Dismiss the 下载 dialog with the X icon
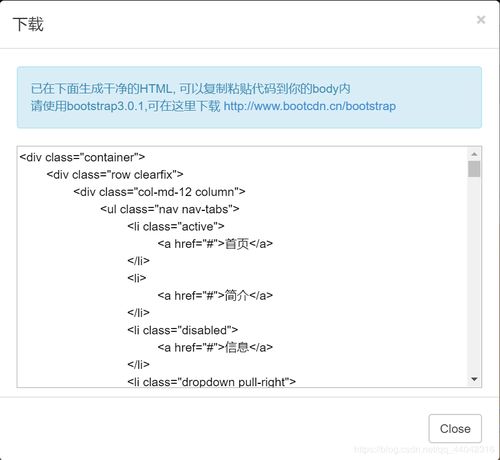 tap(481, 20)
